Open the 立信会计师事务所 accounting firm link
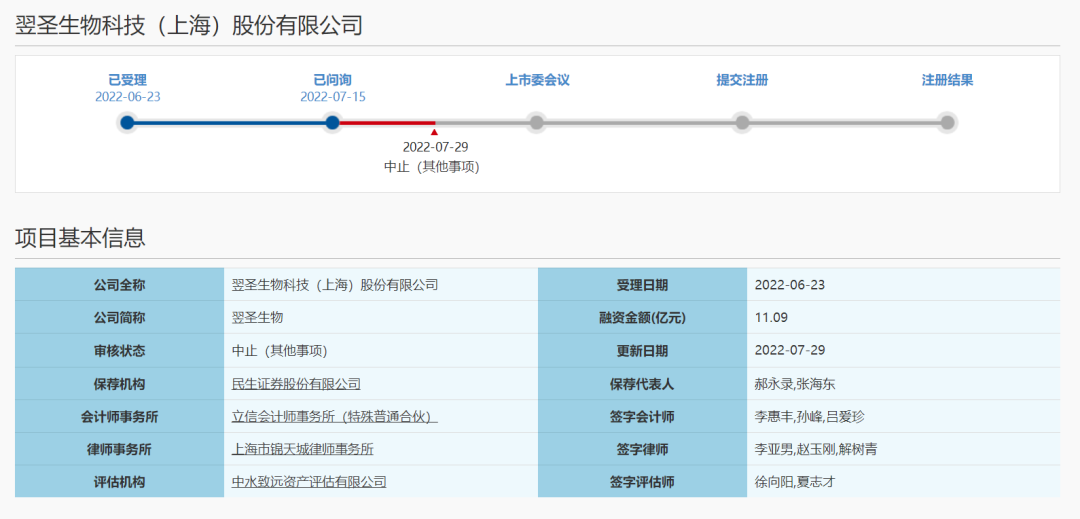The height and width of the screenshot is (519, 1080). pyautogui.click(x=335, y=417)
